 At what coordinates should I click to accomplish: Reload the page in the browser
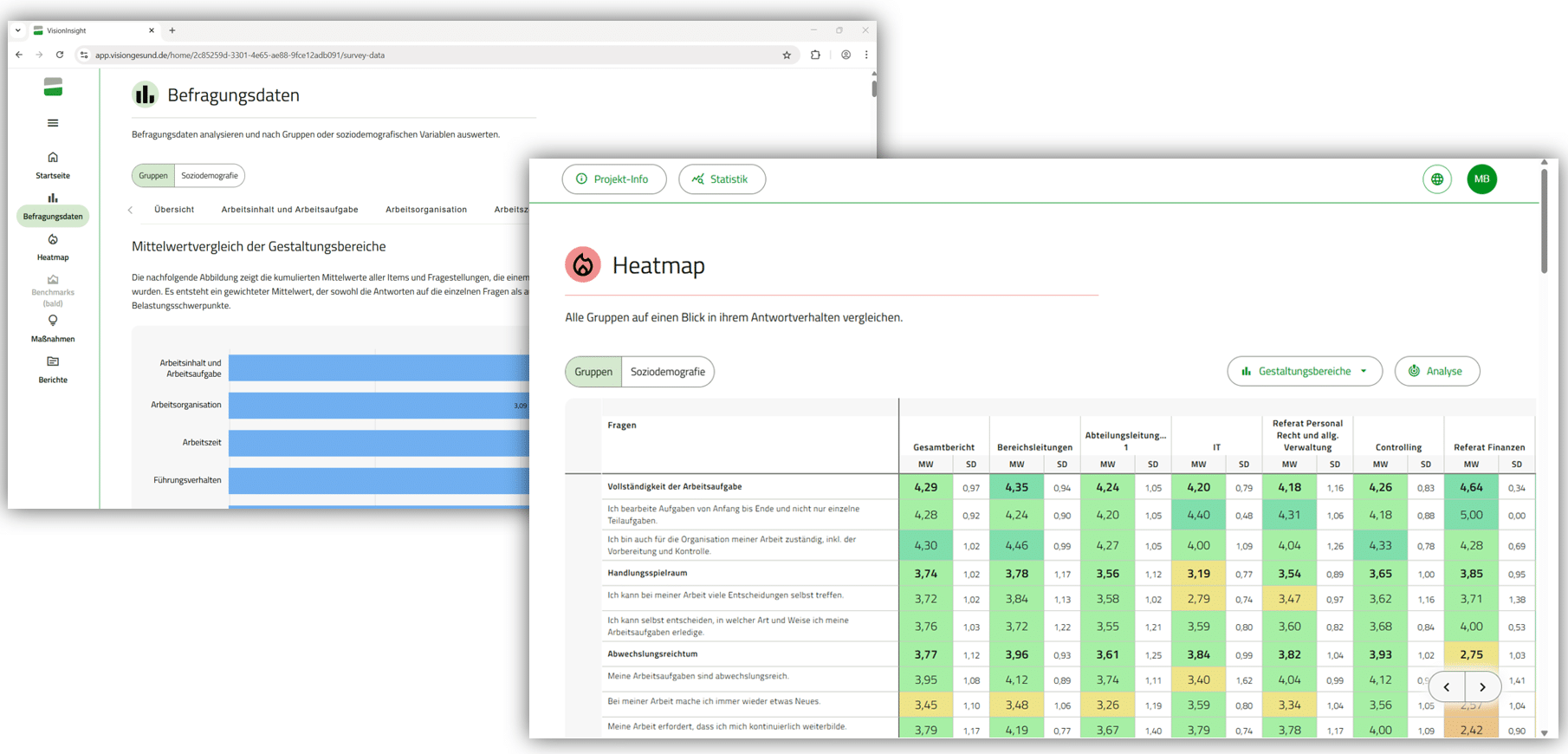[x=60, y=55]
